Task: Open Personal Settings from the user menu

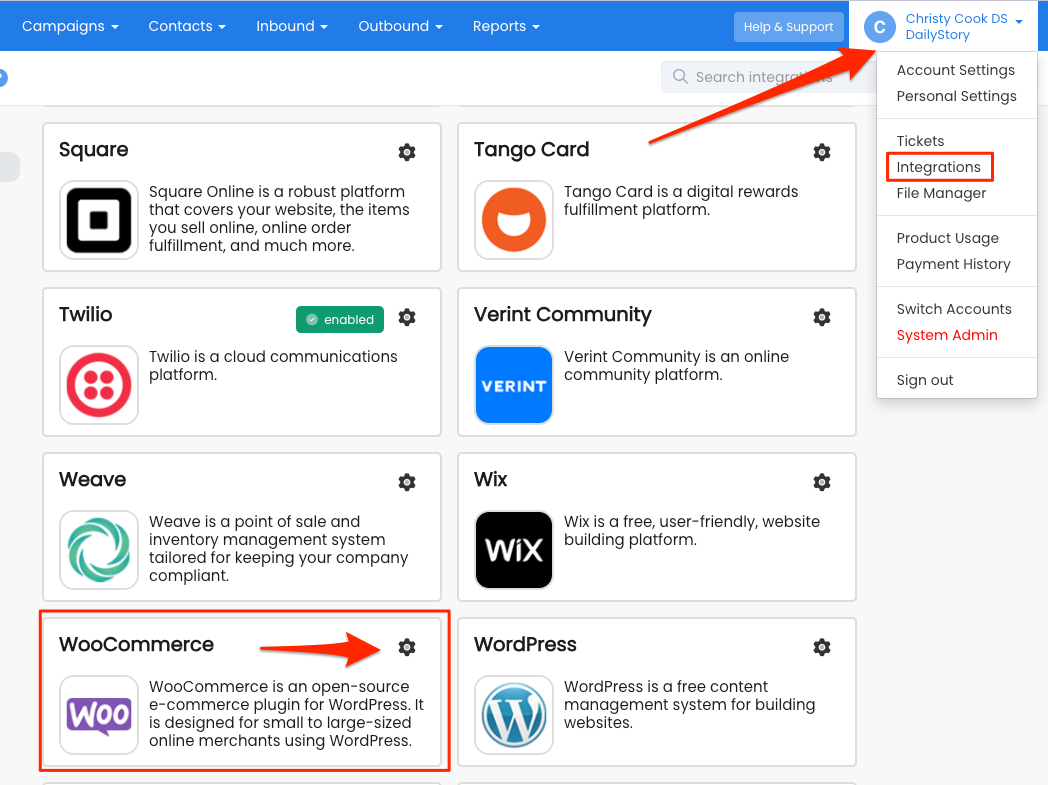Action: tap(956, 96)
